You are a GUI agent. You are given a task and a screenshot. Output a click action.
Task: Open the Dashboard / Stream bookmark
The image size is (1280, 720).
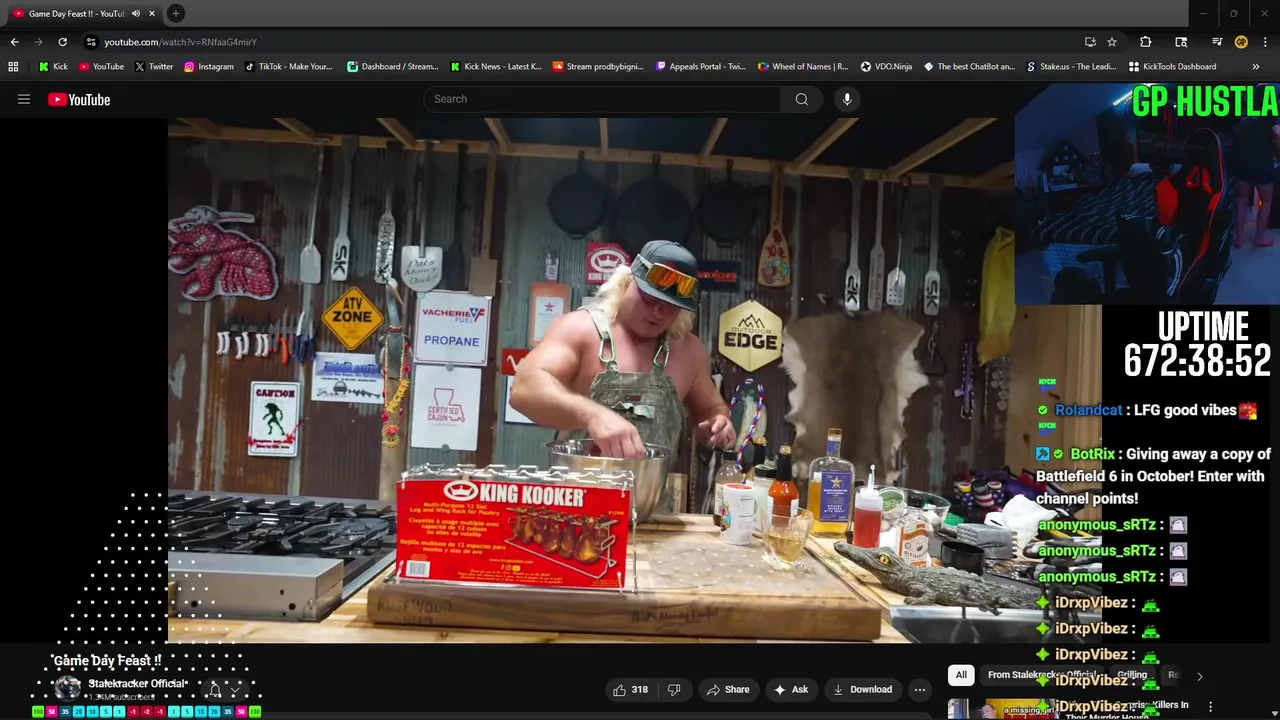[392, 67]
